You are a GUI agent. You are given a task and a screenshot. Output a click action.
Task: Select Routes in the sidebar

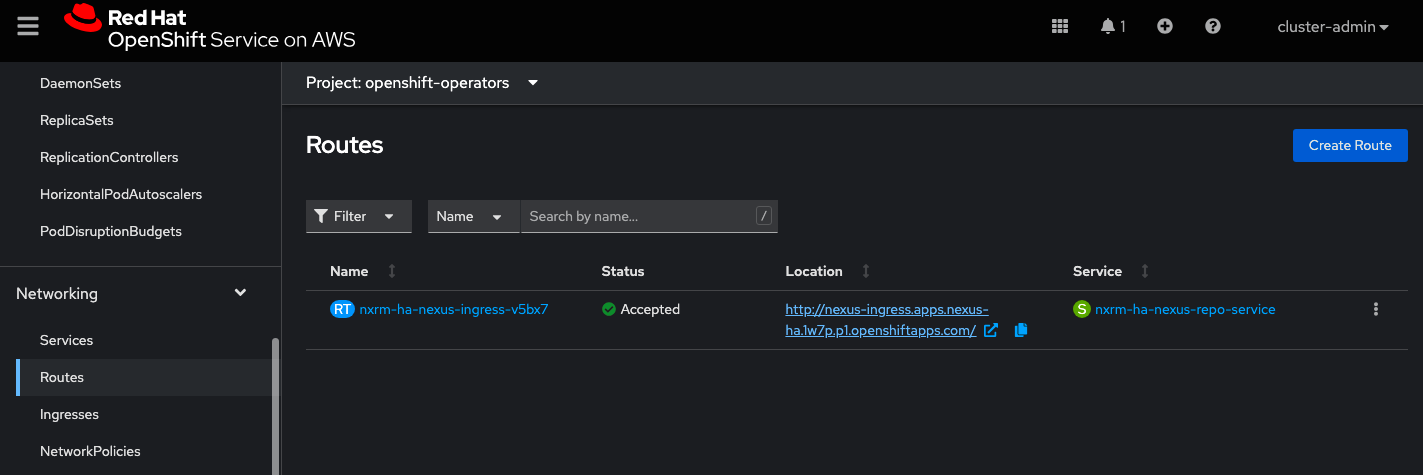tap(62, 377)
